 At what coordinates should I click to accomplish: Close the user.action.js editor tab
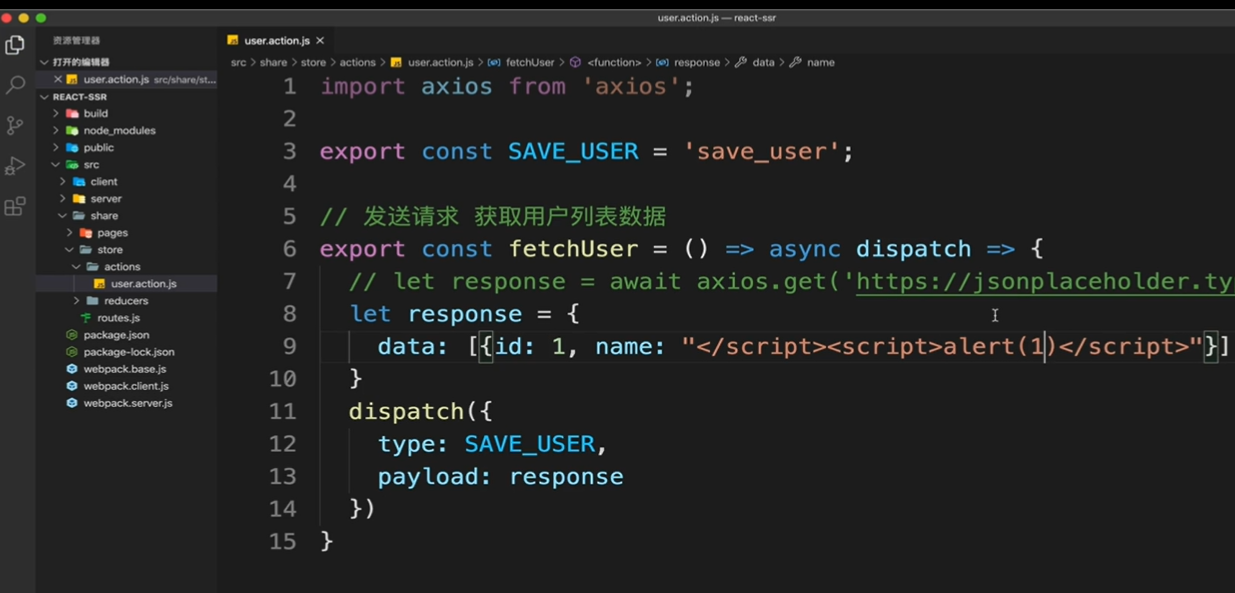[320, 41]
